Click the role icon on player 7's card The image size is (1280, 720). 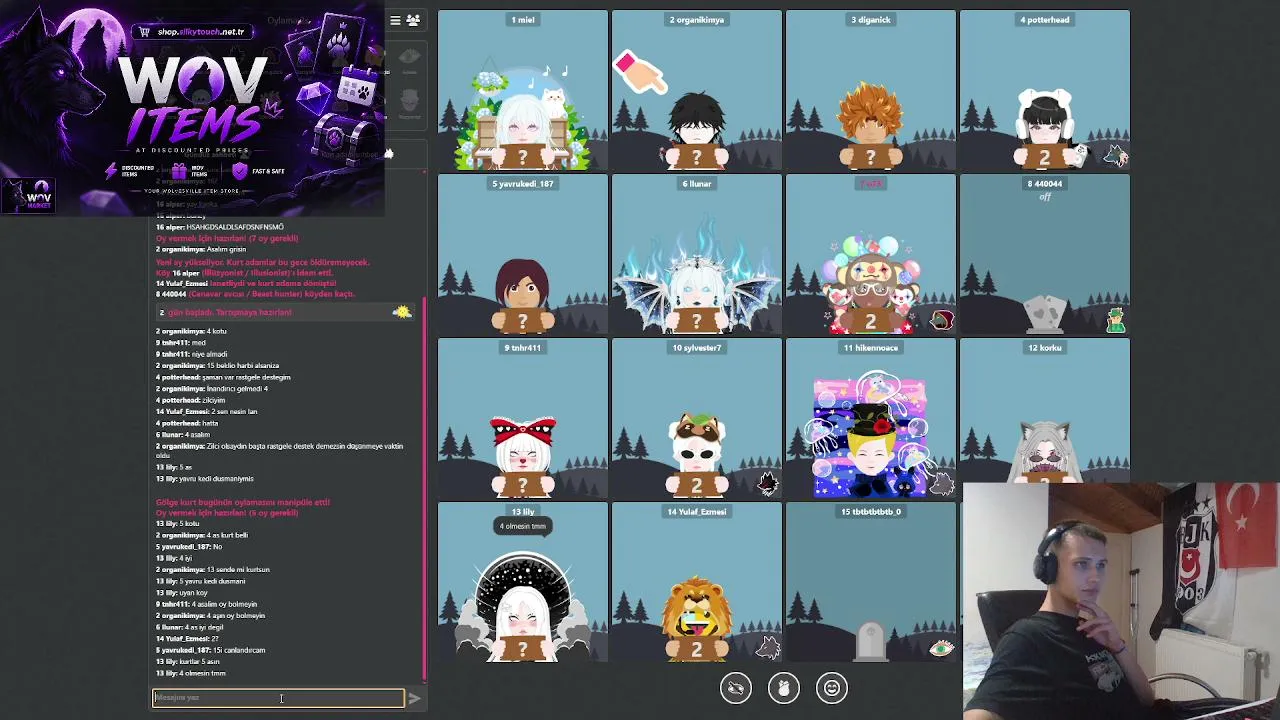coord(941,320)
